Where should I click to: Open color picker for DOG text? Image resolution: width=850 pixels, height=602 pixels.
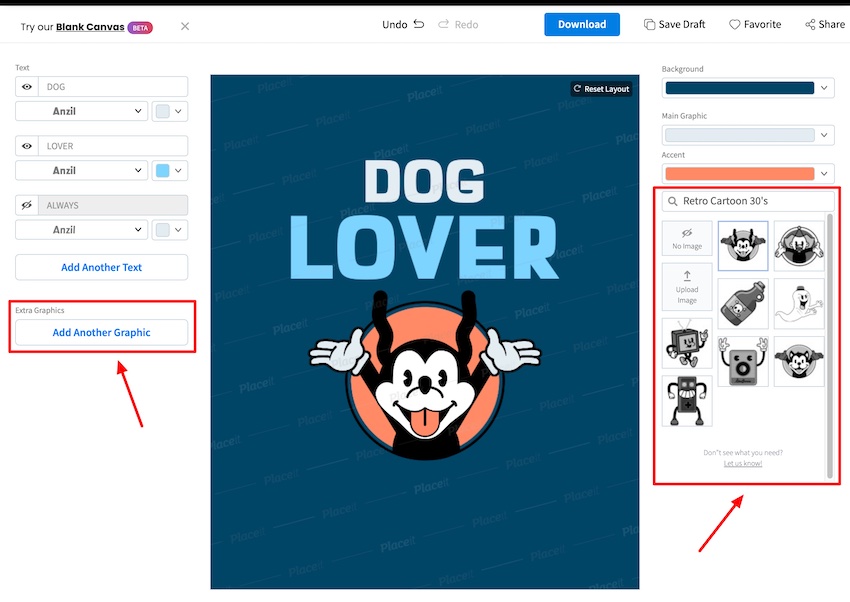pos(170,111)
